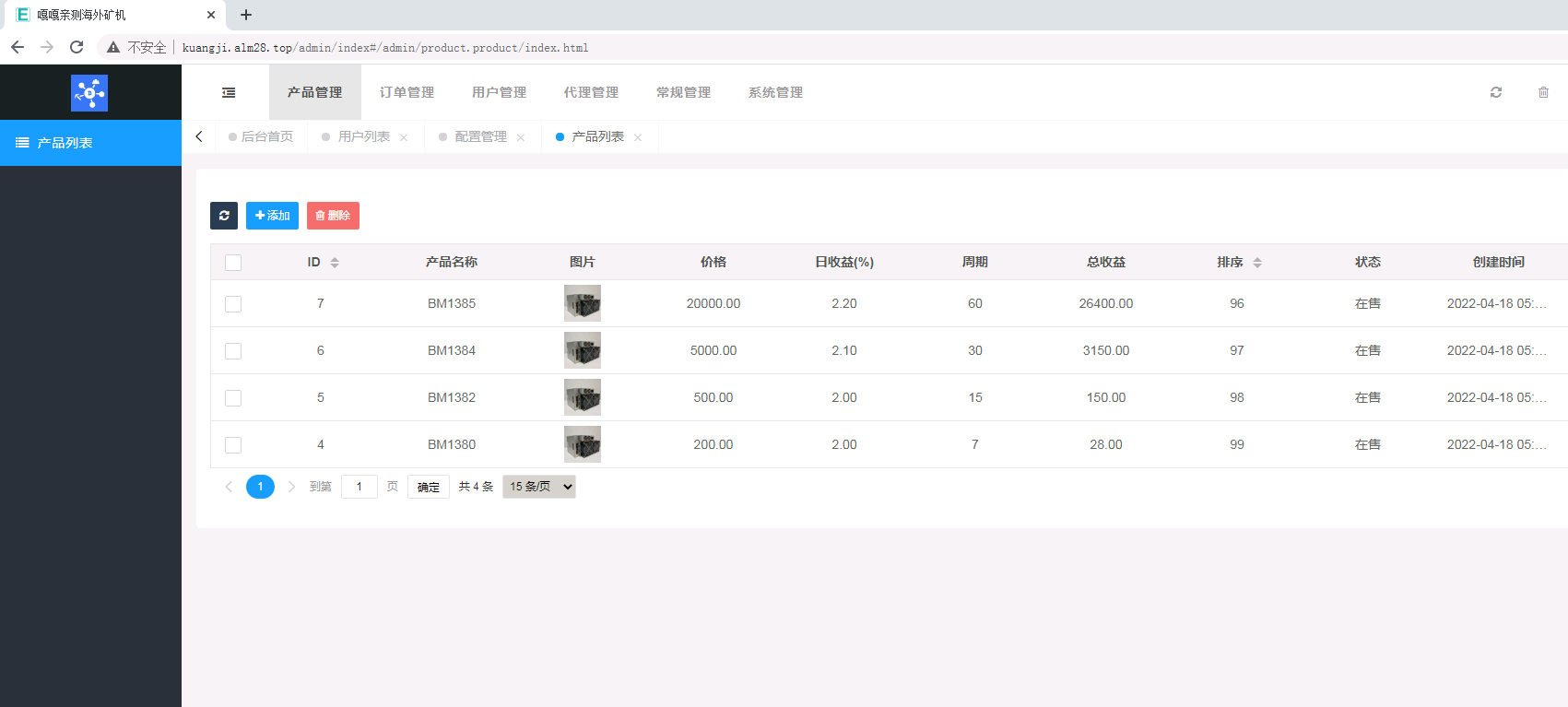Reload the browser page
This screenshot has width=1568, height=707.
click(x=77, y=47)
